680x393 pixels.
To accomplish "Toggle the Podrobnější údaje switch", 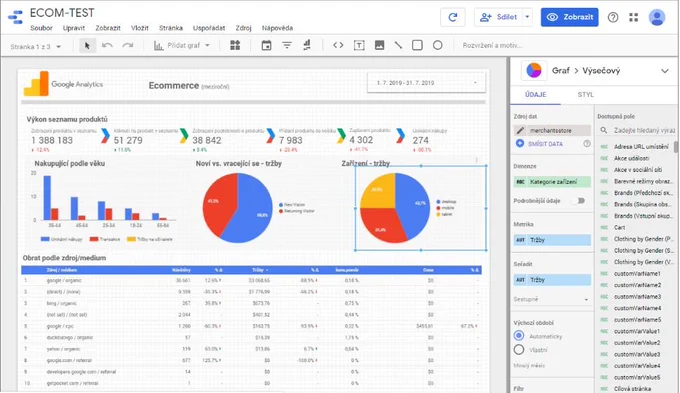I will [579, 201].
